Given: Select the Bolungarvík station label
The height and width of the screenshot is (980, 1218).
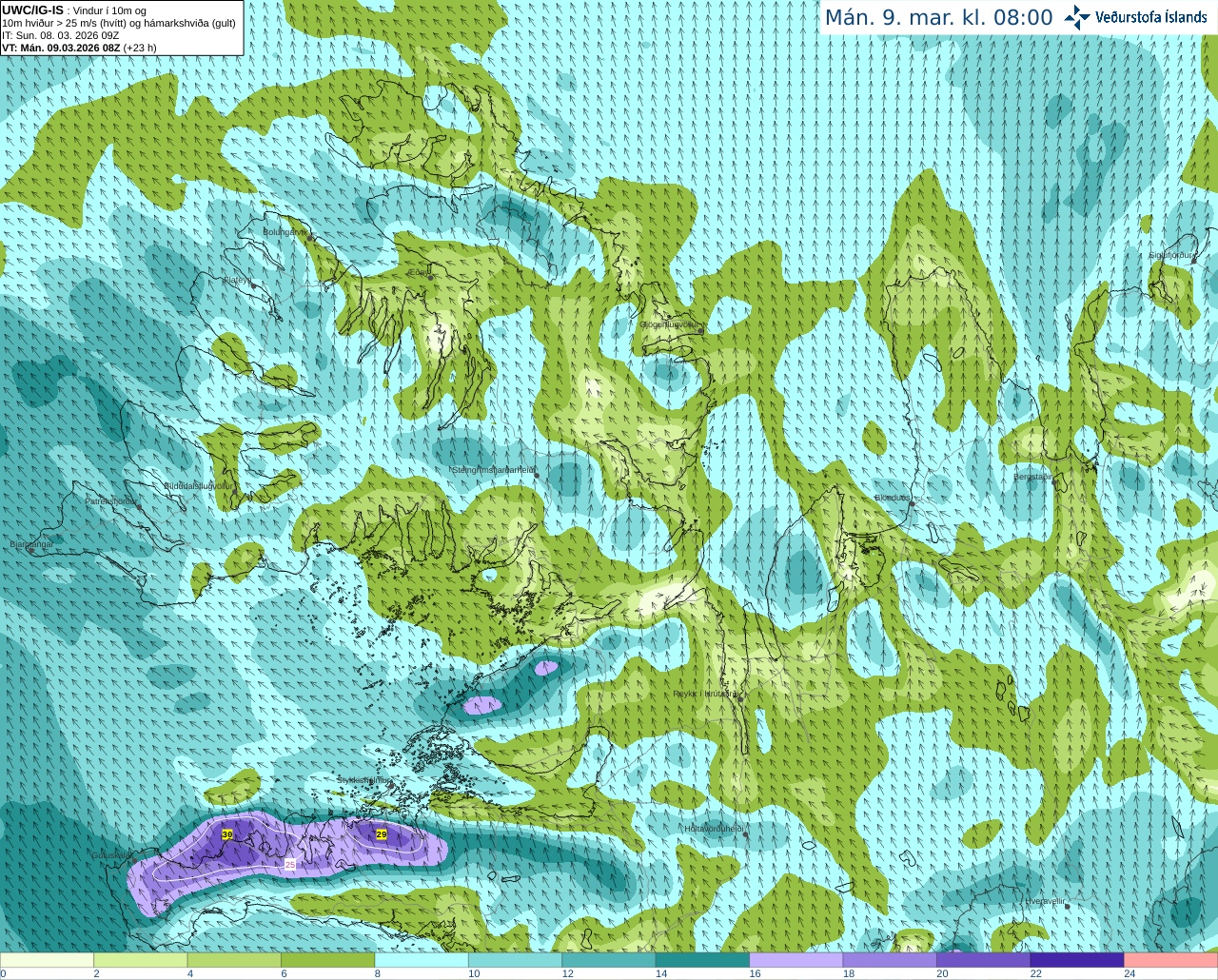Looking at the screenshot, I should (285, 232).
